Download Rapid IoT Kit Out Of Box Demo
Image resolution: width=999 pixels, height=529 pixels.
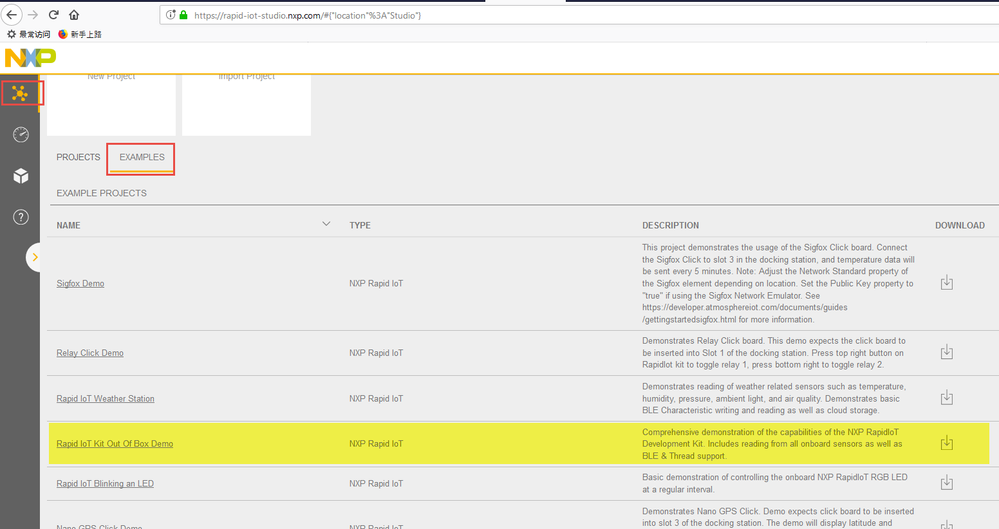point(947,442)
